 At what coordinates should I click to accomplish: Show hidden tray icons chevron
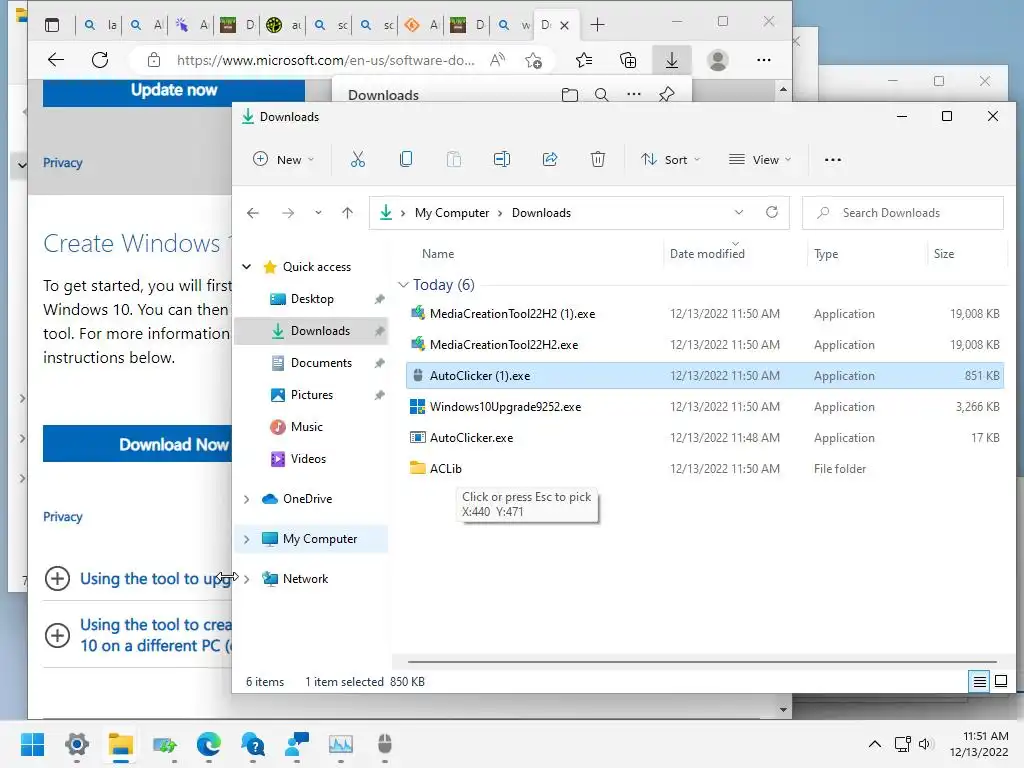tap(874, 744)
